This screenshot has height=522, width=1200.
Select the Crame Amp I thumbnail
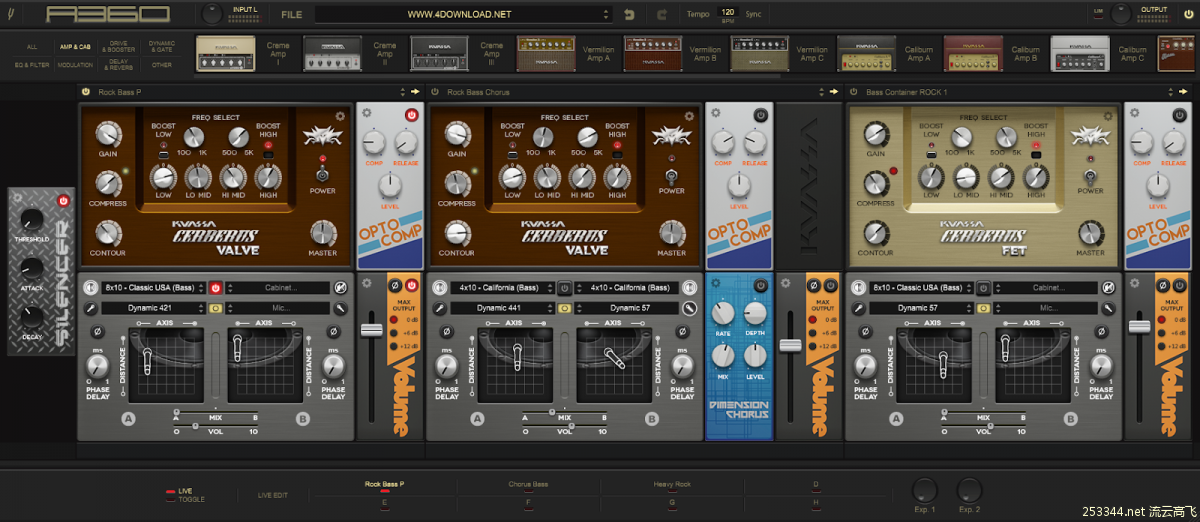(225, 54)
